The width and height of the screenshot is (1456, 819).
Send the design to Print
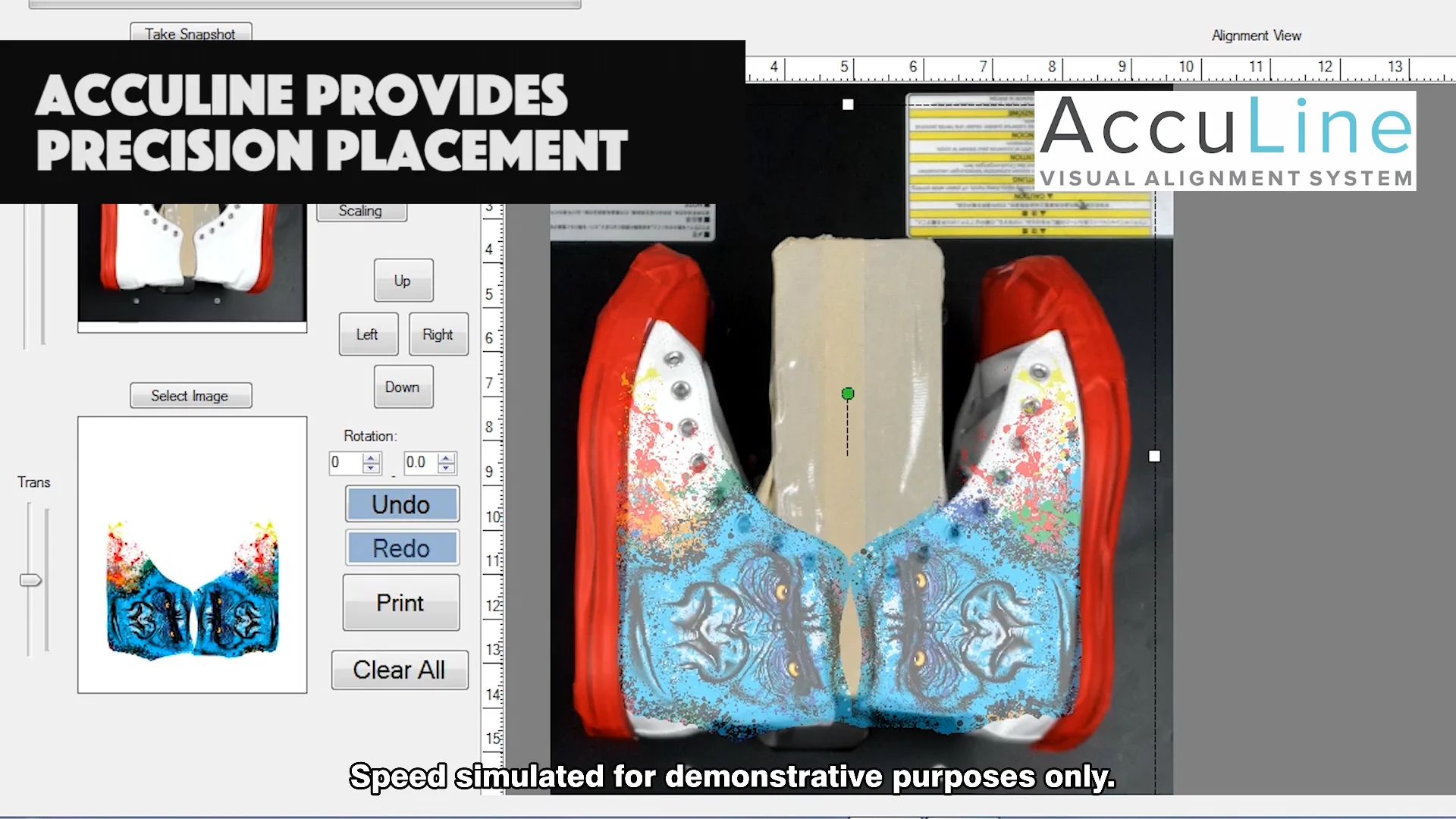click(x=401, y=603)
